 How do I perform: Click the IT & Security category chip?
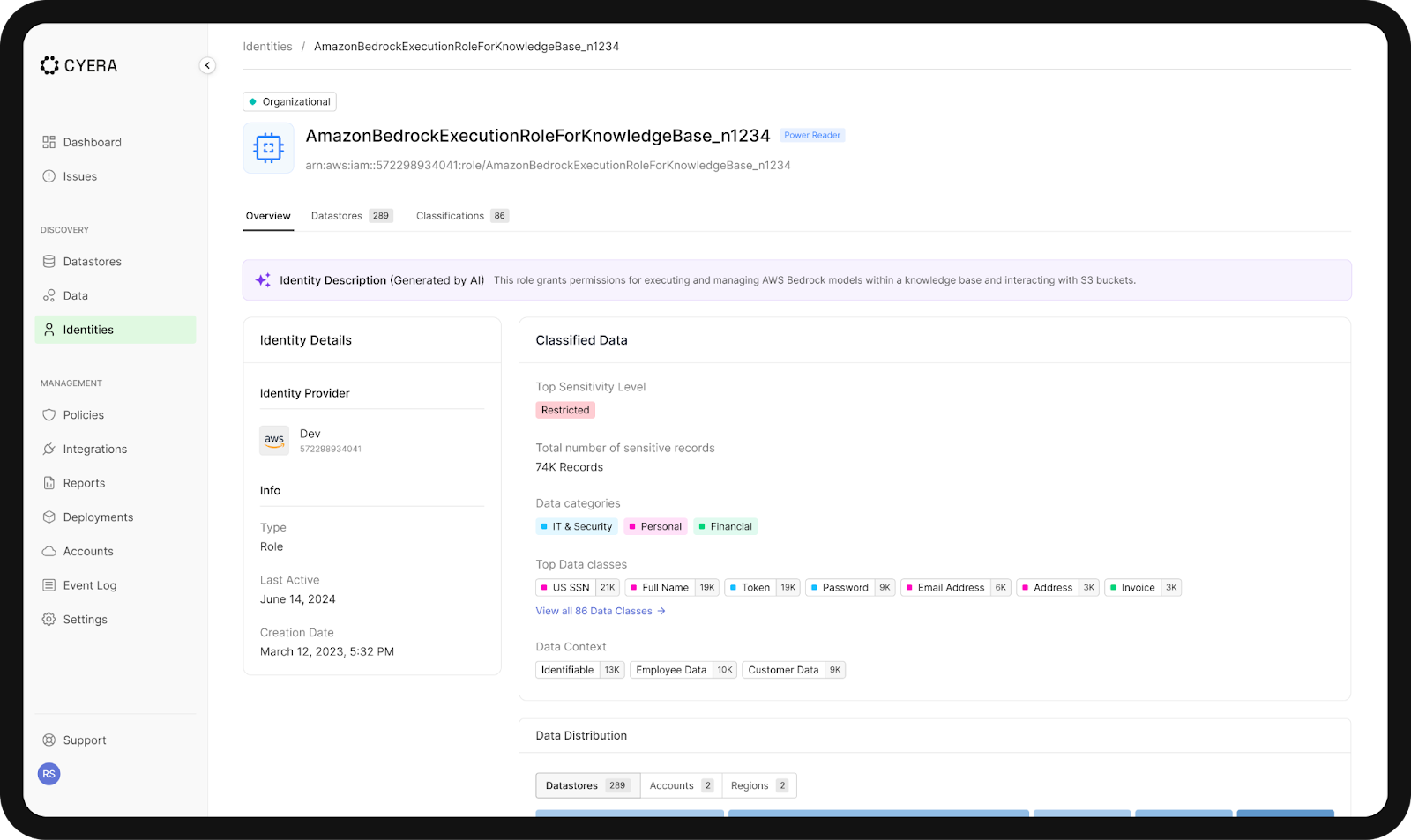tap(577, 526)
